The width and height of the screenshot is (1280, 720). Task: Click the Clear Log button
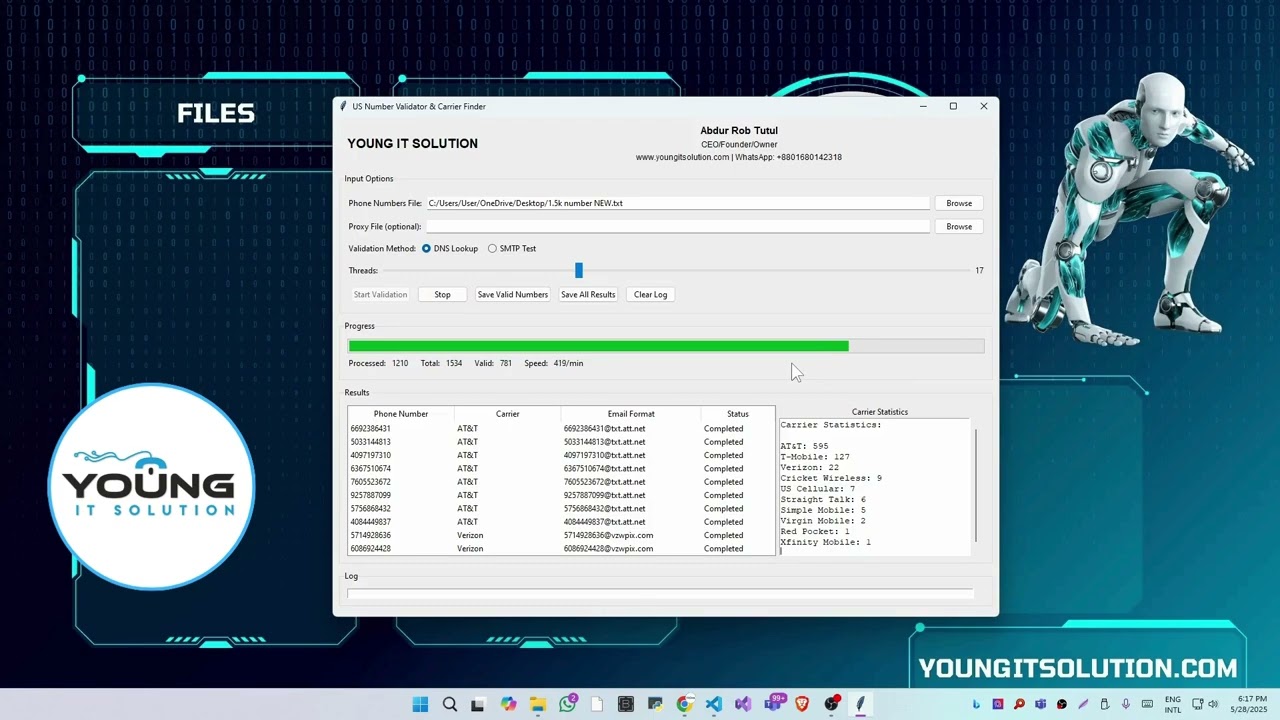click(x=650, y=294)
